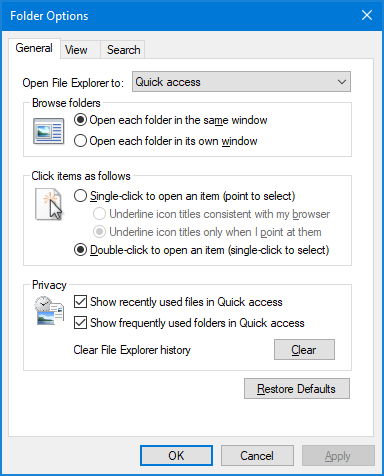
Task: Click the Restore Defaults button
Action: coord(297,389)
